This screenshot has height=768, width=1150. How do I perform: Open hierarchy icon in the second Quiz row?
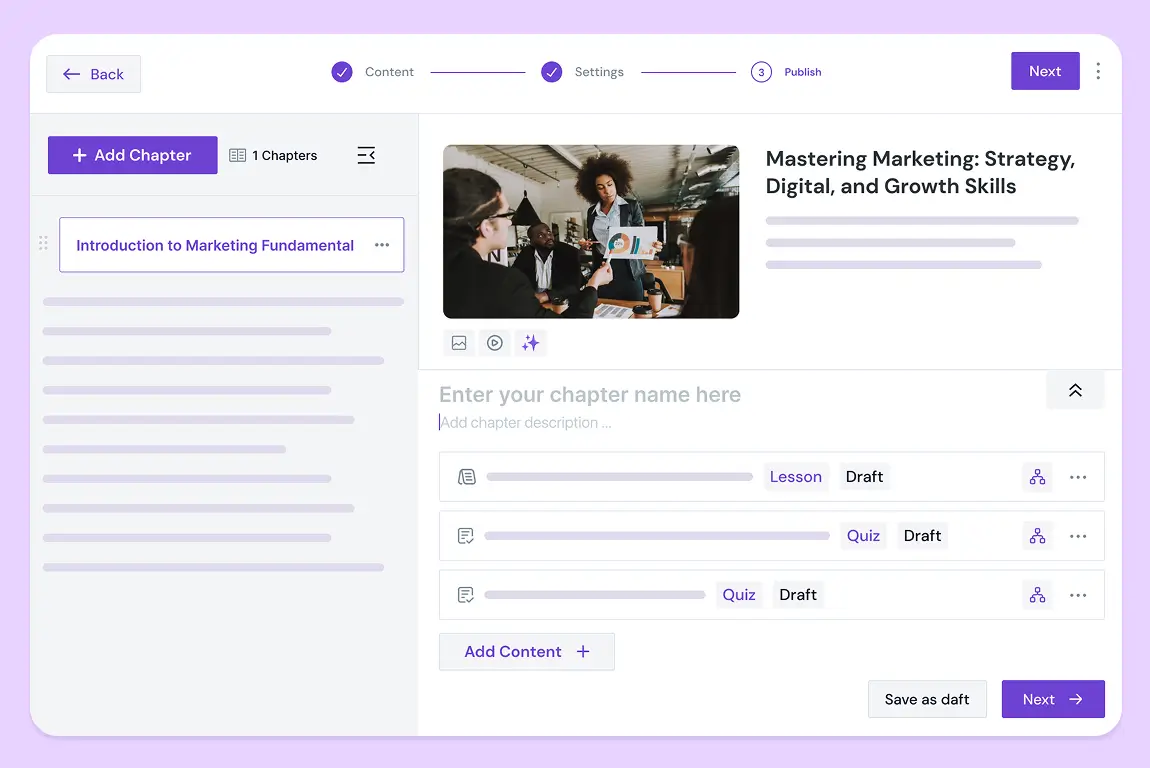point(1037,595)
